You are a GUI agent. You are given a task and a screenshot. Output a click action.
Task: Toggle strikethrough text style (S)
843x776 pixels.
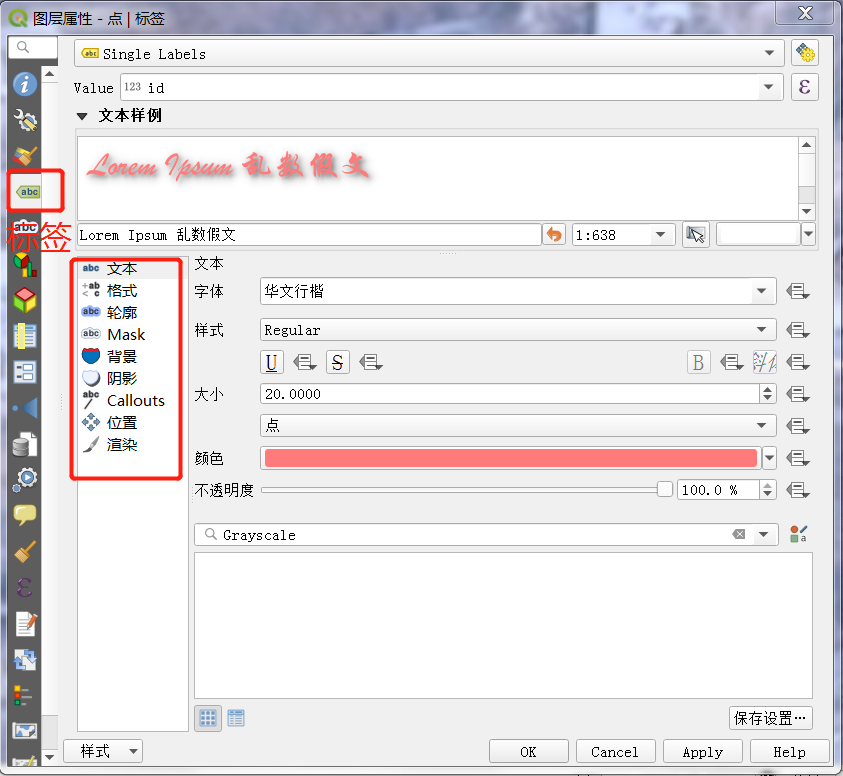point(338,362)
